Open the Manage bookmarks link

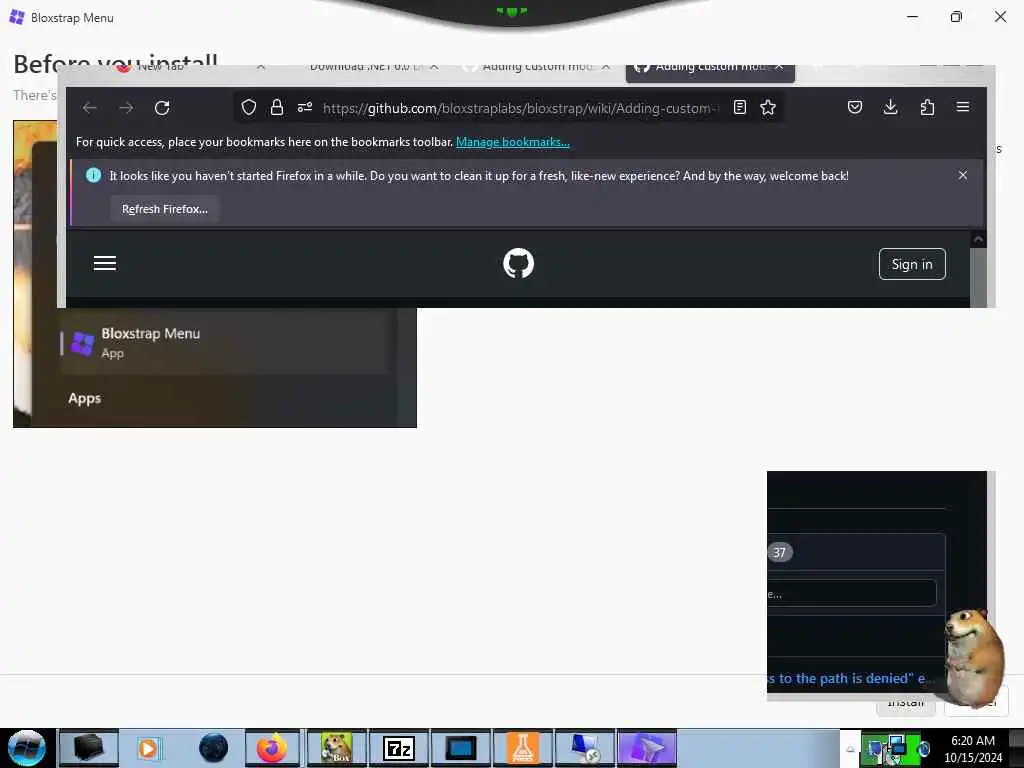point(513,142)
